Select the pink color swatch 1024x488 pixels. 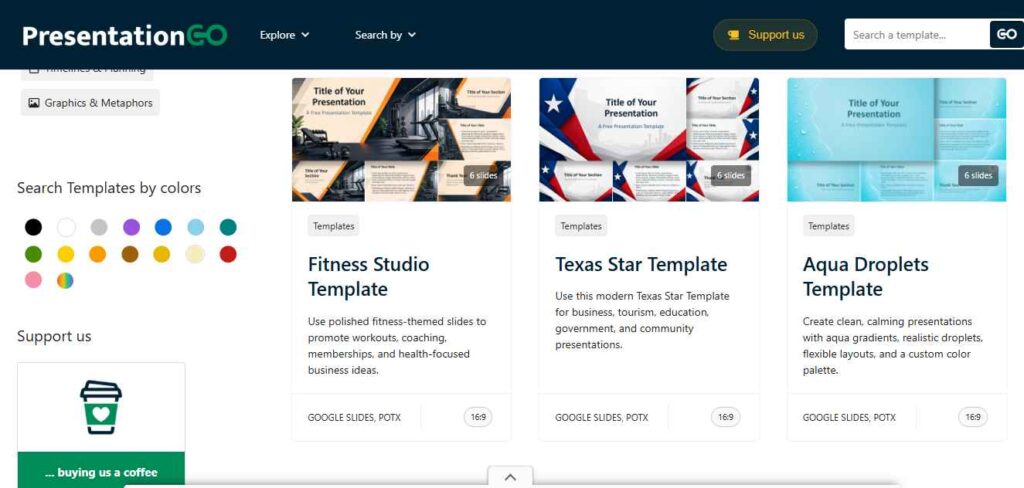pyautogui.click(x=33, y=280)
